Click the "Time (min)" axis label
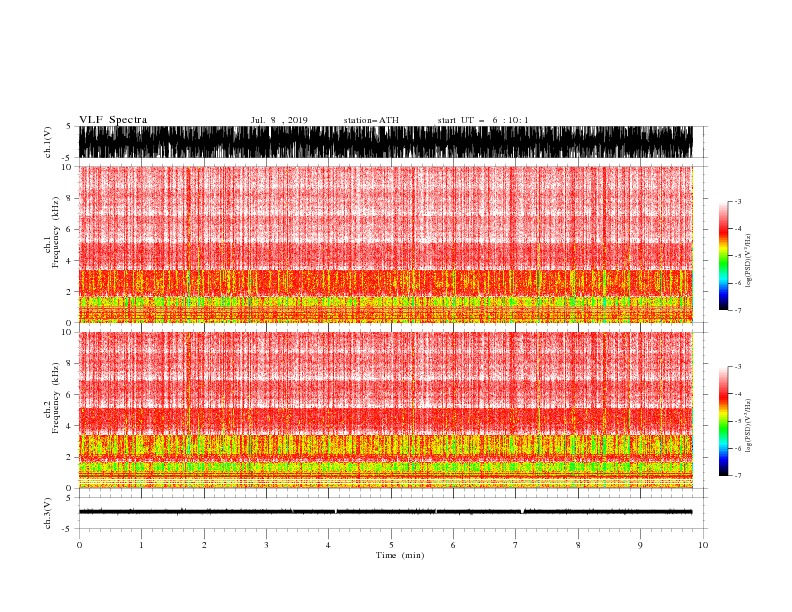This screenshot has width=792, height=612. [x=400, y=555]
